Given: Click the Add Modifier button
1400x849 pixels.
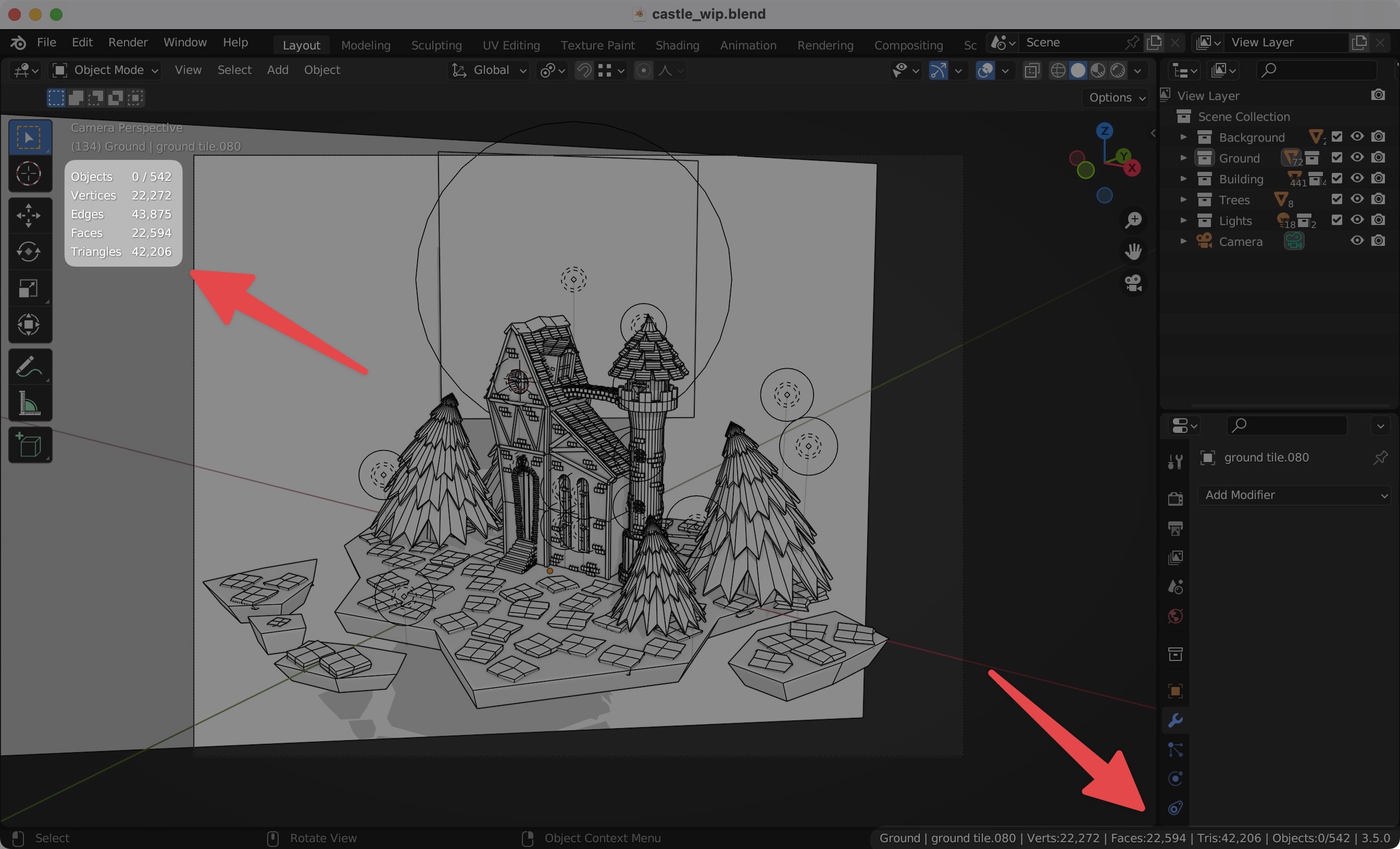Looking at the screenshot, I should [x=1294, y=495].
